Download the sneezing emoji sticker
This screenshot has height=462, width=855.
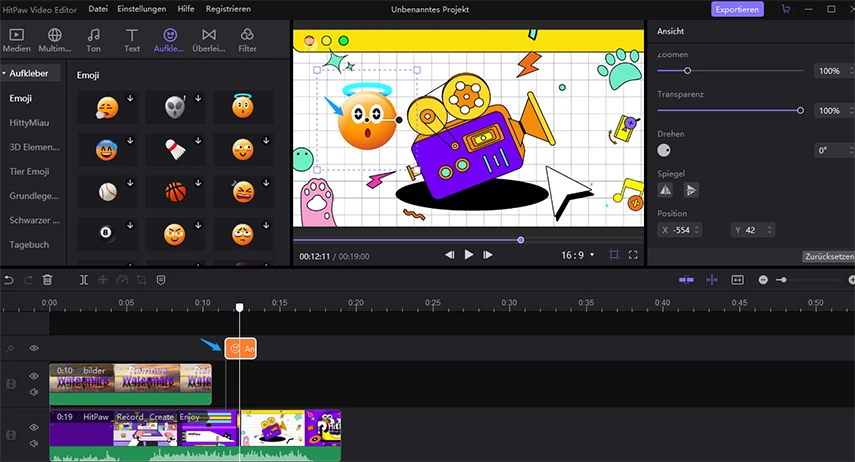tap(130, 98)
